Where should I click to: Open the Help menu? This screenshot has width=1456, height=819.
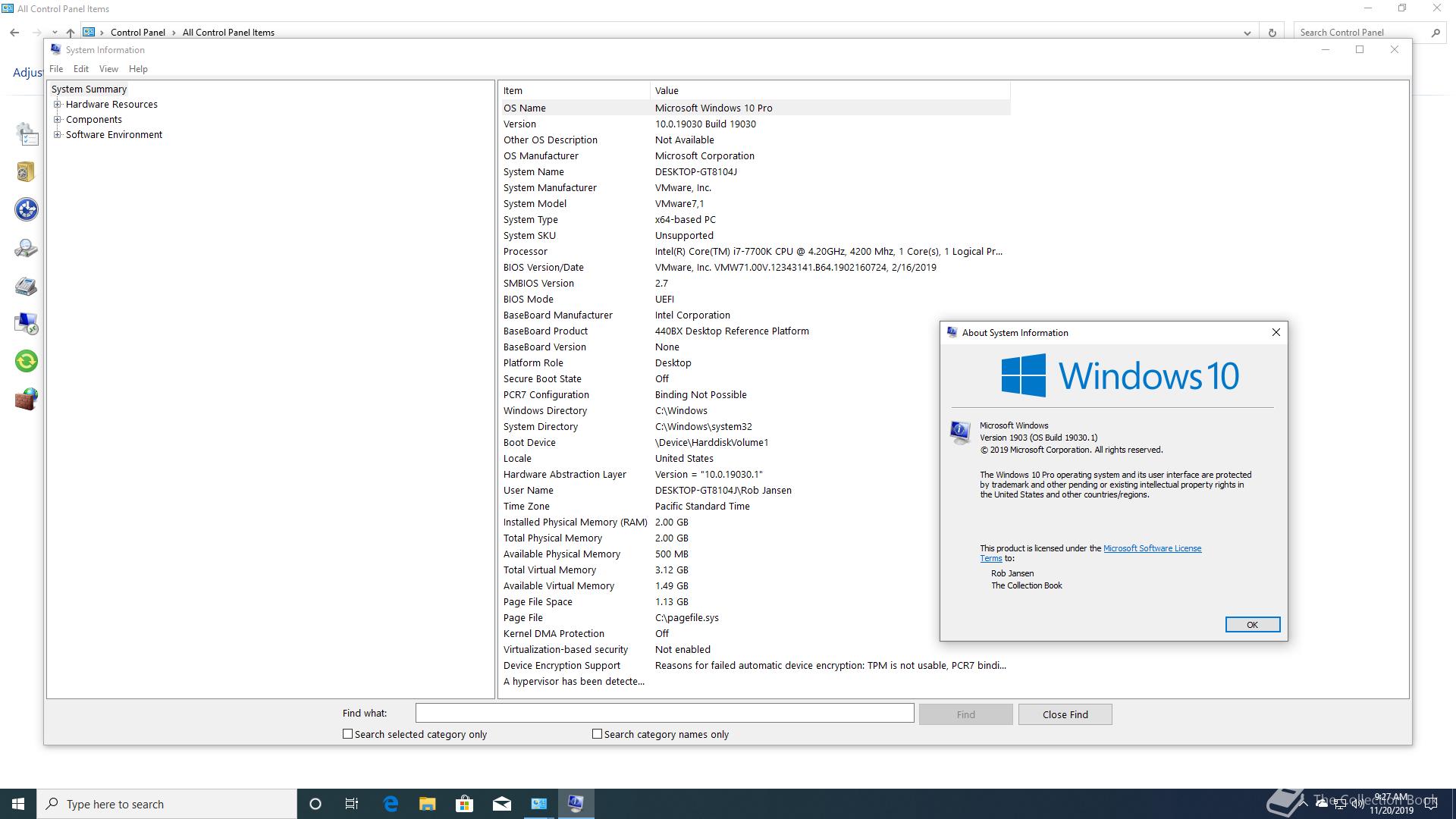tap(138, 69)
